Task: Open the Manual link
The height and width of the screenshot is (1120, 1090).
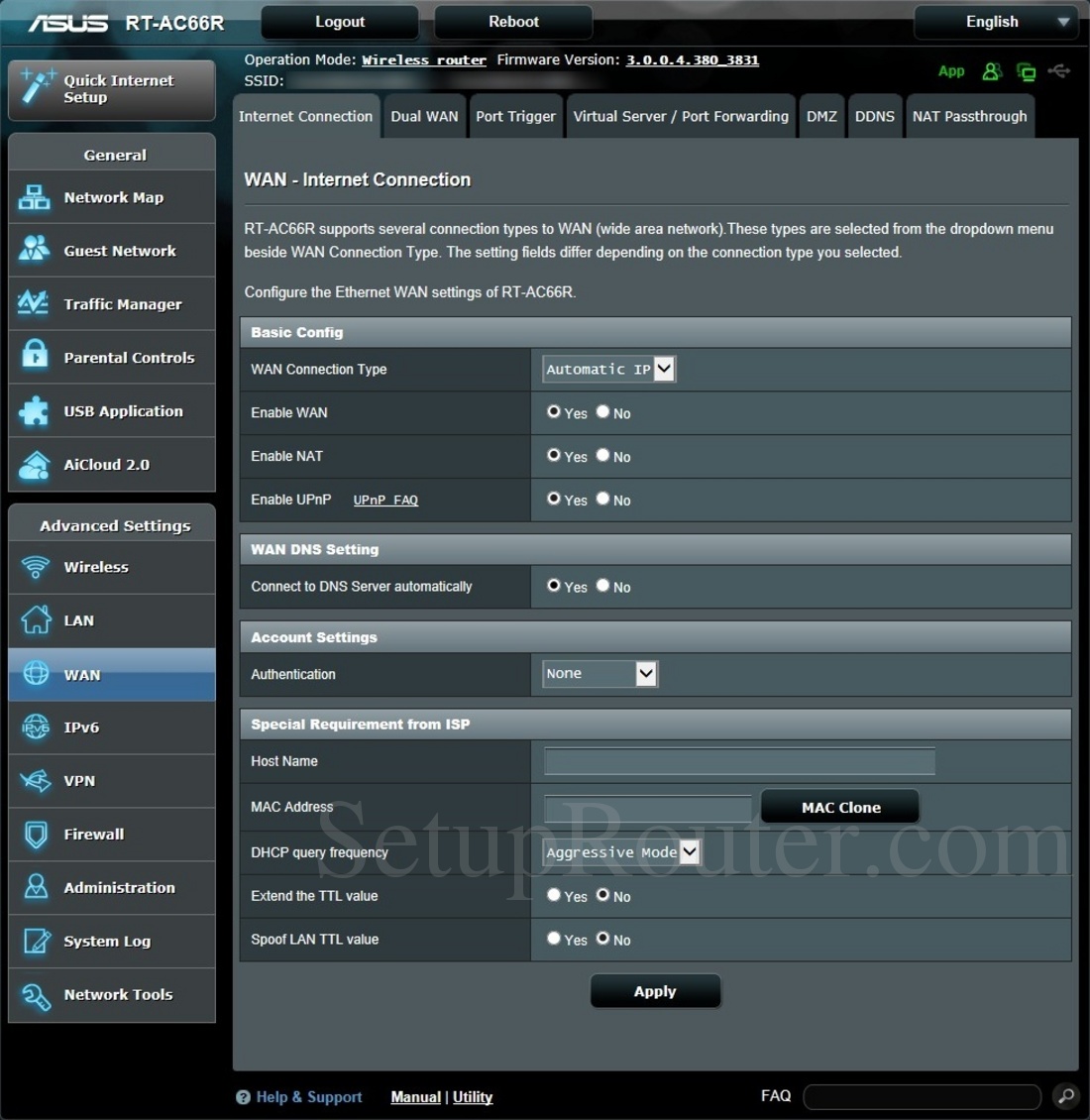Action: (x=416, y=1097)
